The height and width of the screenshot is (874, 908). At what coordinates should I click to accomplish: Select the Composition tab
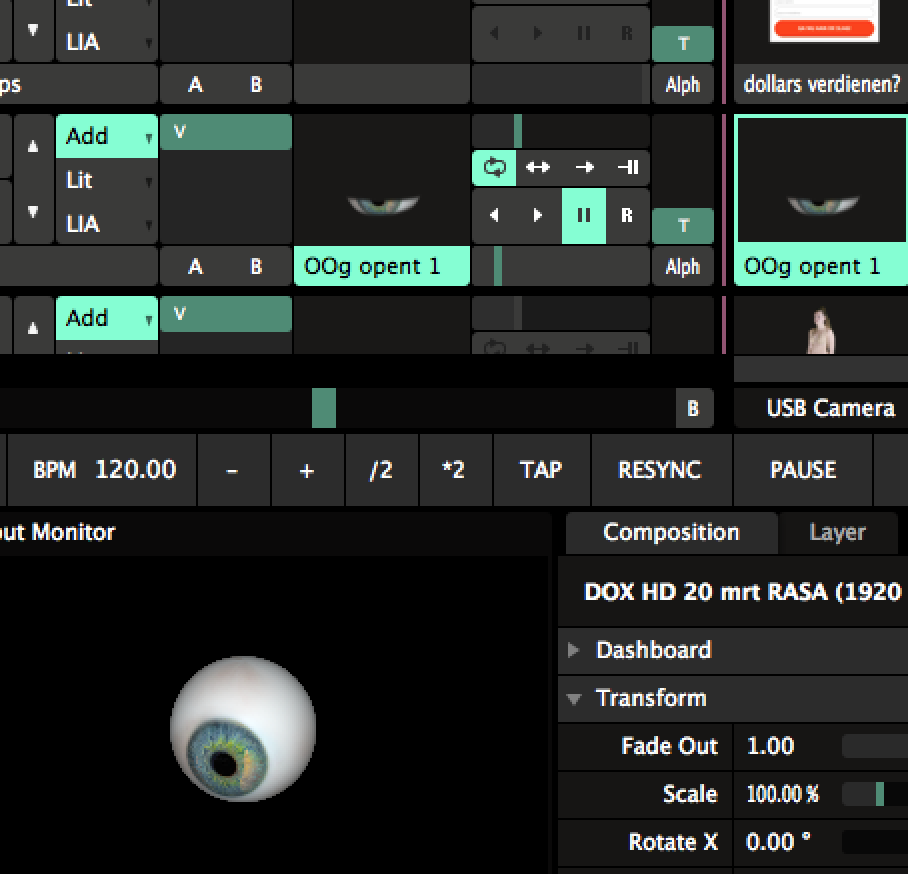pyautogui.click(x=671, y=533)
